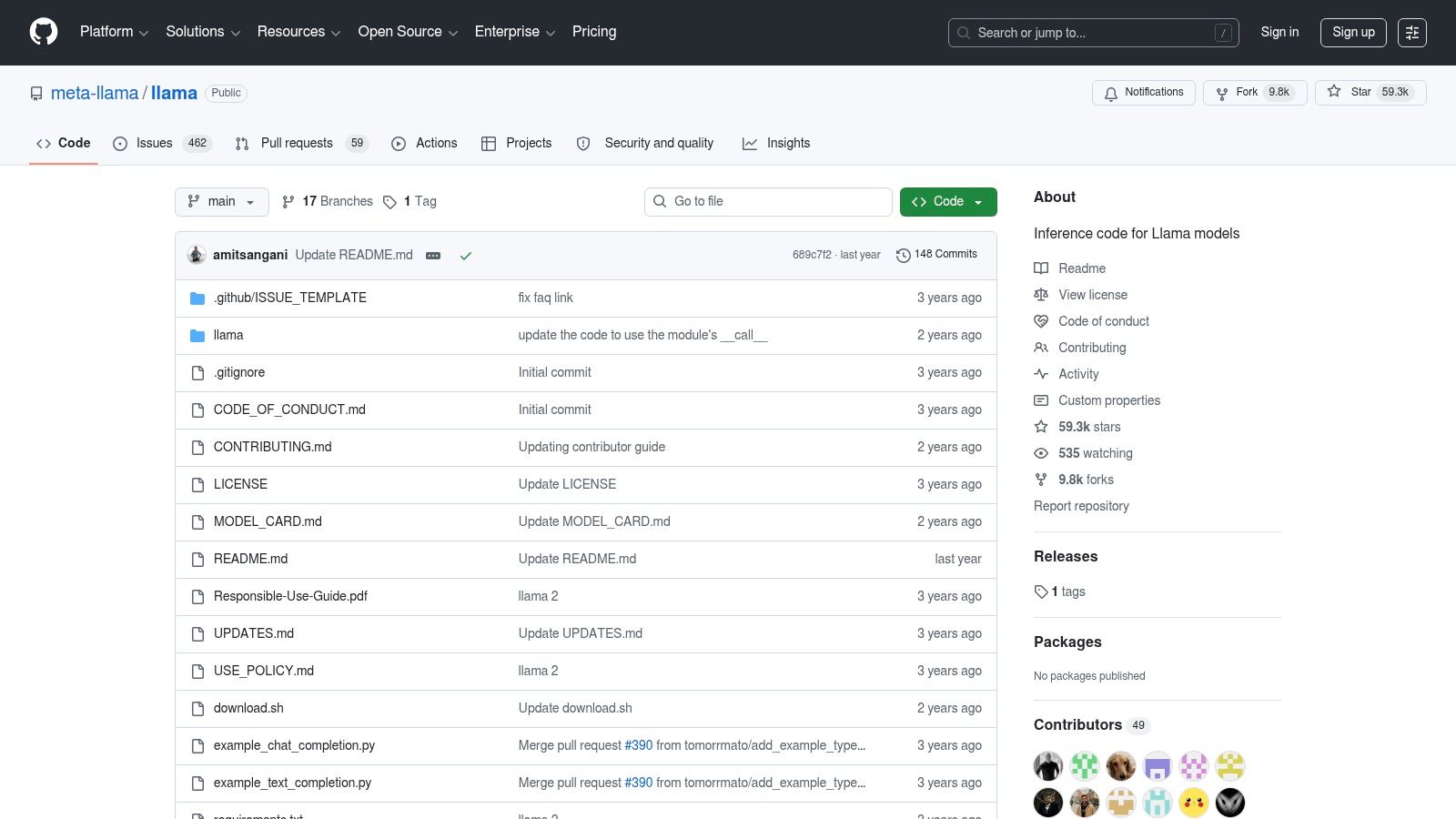Click the eye icon beside 535 watching

pyautogui.click(x=1041, y=453)
